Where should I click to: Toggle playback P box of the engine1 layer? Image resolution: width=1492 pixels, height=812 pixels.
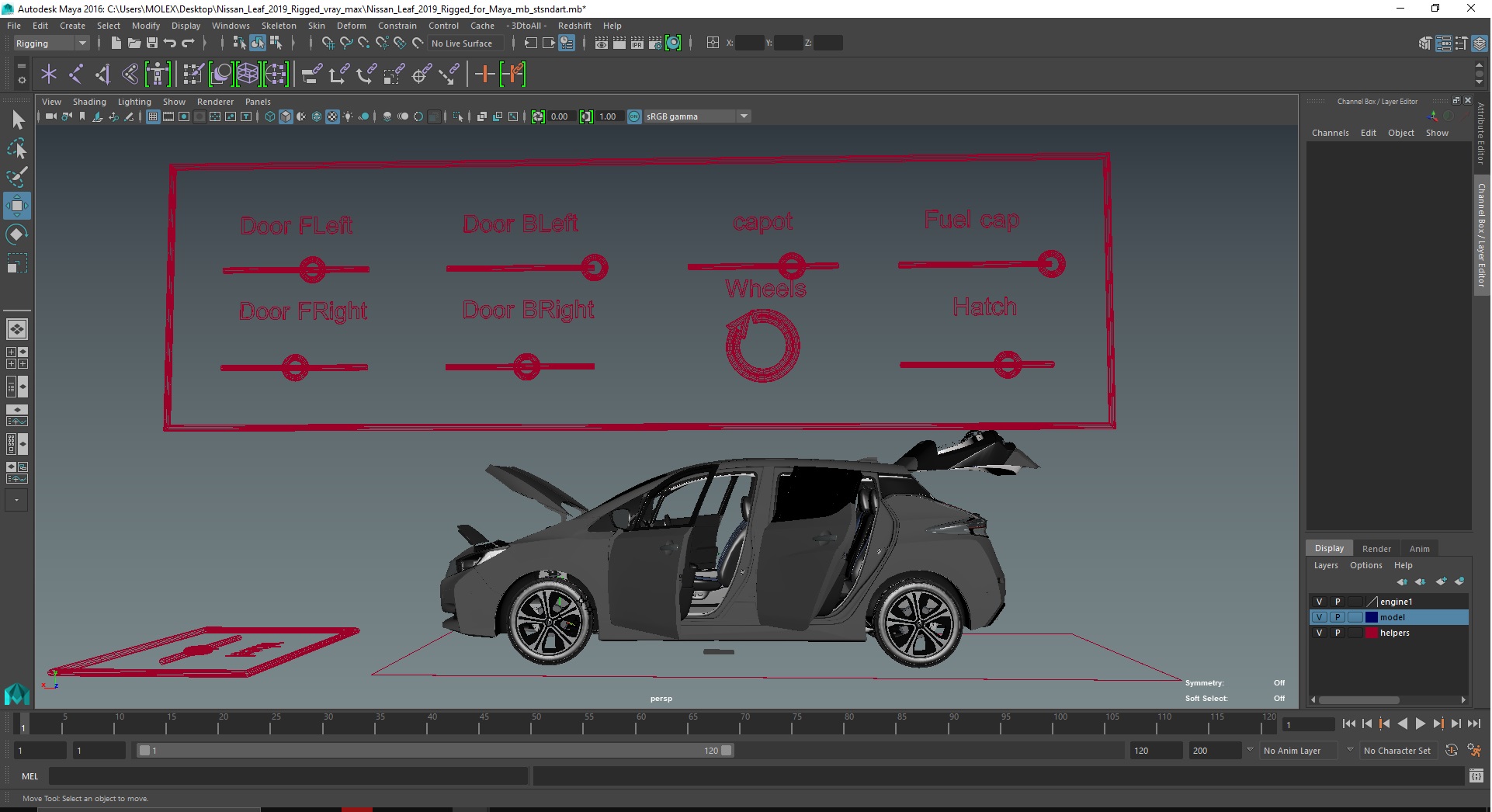click(1337, 602)
